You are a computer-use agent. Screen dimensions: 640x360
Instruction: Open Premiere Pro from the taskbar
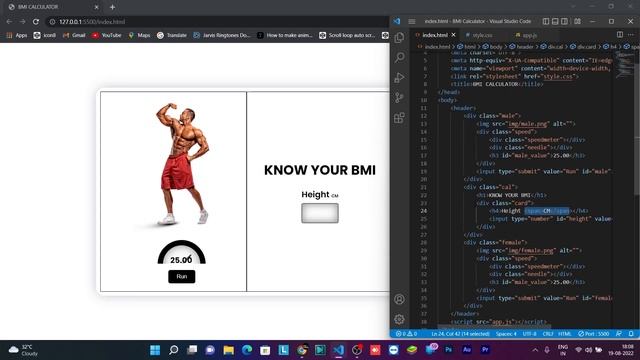pyautogui.click(x=485, y=350)
